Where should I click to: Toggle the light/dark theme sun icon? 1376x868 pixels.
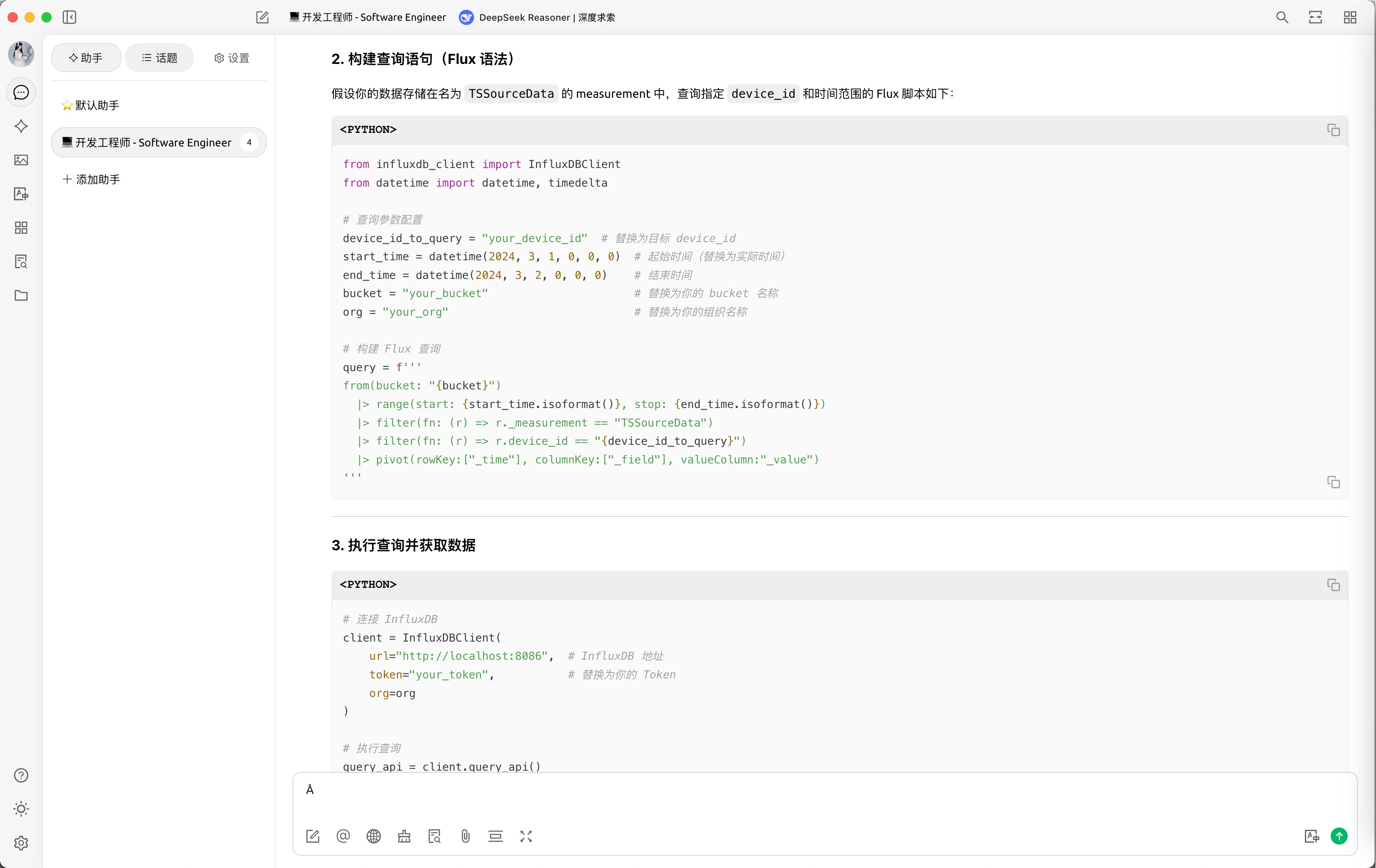click(x=21, y=809)
